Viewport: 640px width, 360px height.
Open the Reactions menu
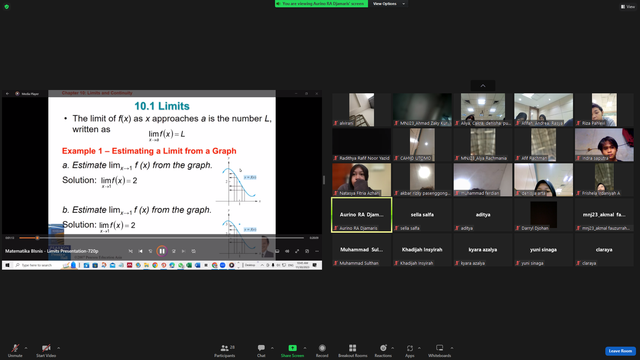pos(383,350)
